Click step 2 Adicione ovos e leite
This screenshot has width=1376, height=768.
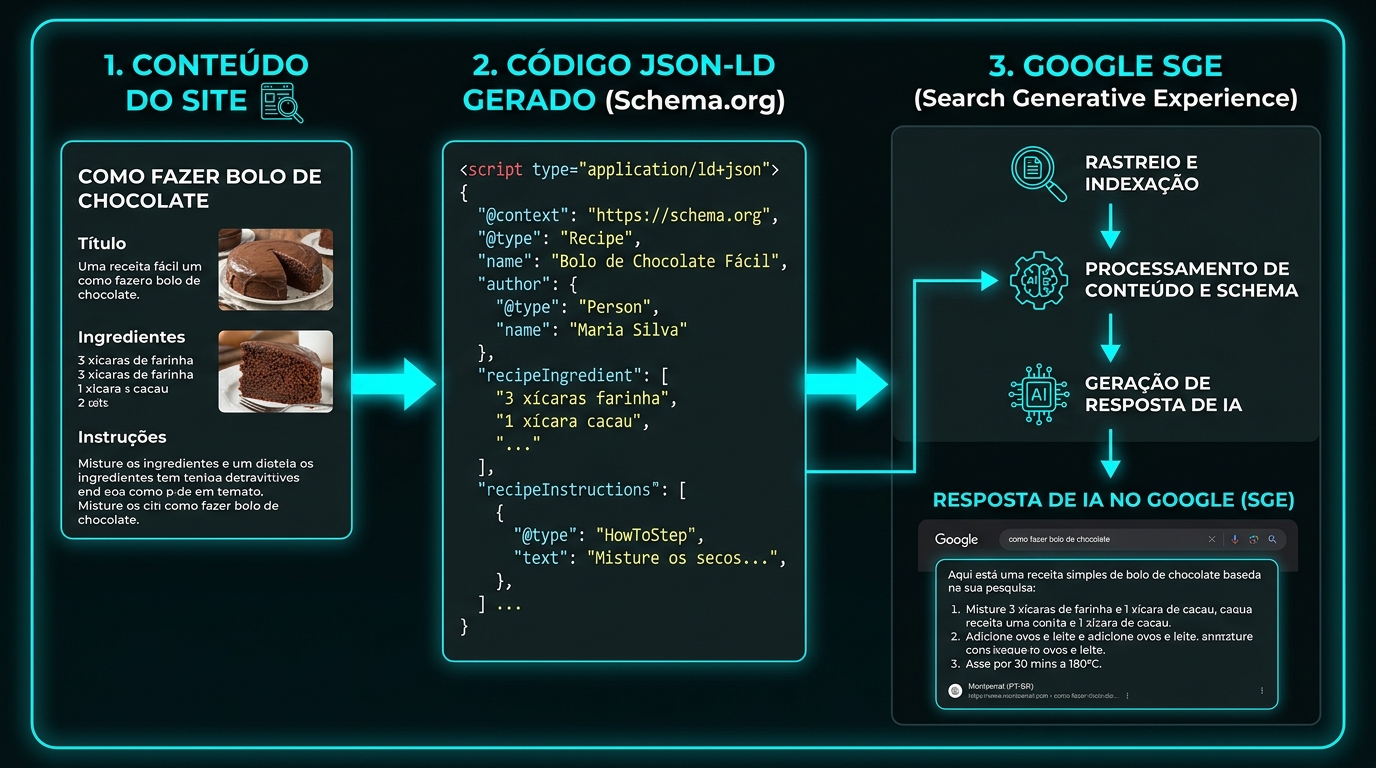[x=1101, y=643]
